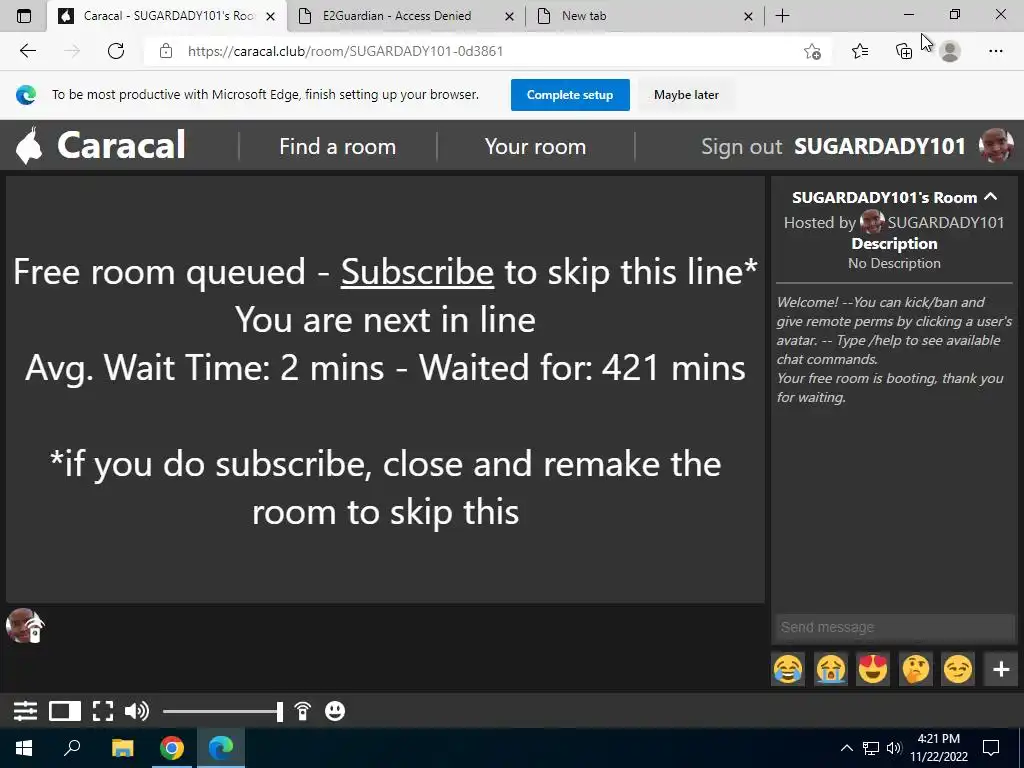Go back to the previous page

tap(27, 51)
